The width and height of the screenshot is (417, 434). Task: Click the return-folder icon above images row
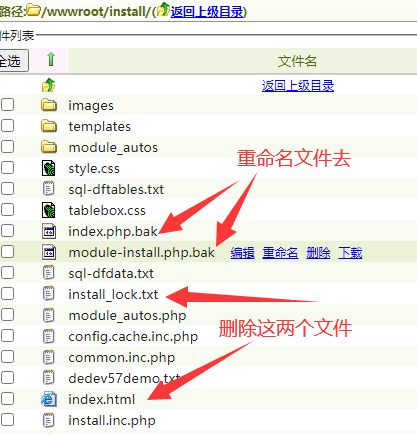point(49,85)
